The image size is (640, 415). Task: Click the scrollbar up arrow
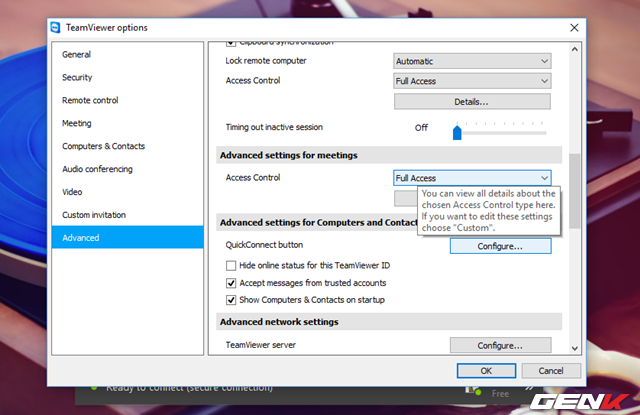[575, 49]
